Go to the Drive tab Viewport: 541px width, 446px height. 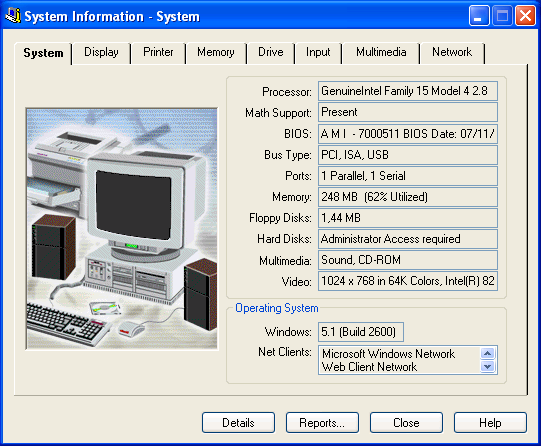[x=270, y=52]
